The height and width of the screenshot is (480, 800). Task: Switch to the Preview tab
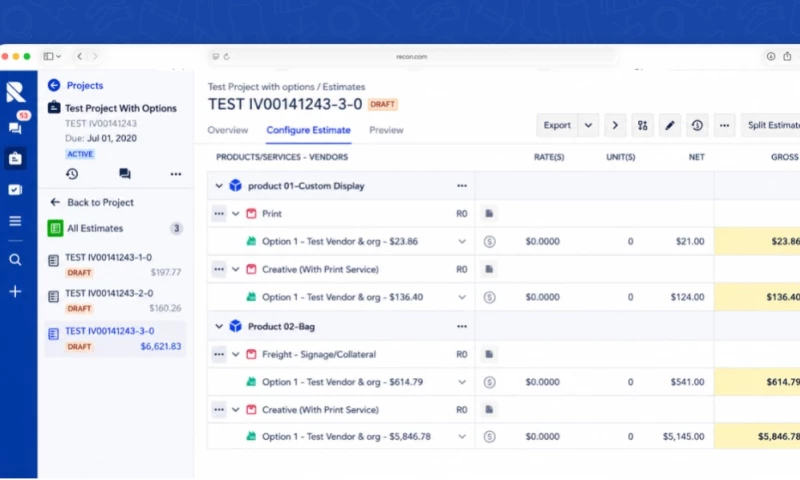tap(386, 130)
